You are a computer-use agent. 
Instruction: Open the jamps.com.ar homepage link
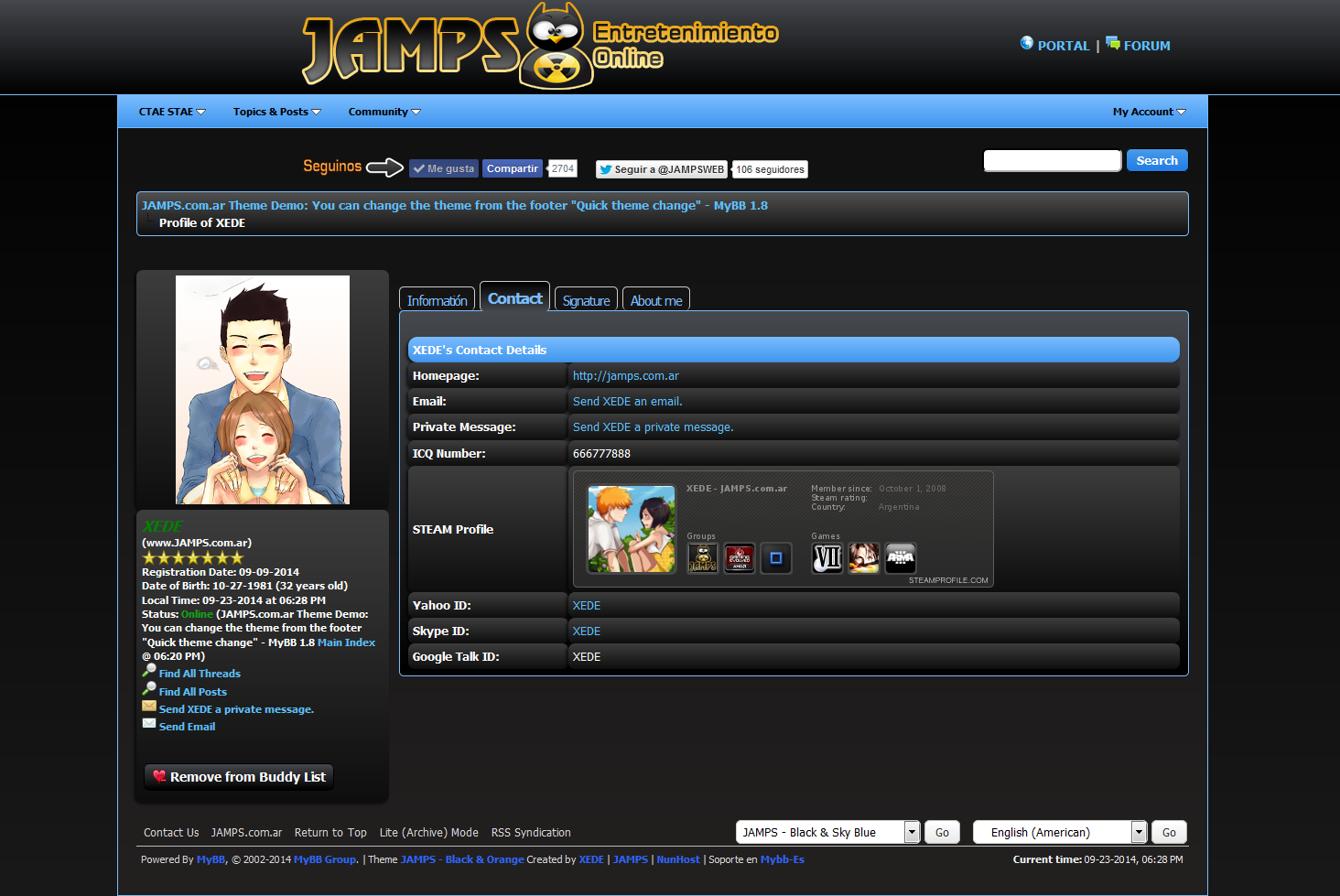click(625, 376)
